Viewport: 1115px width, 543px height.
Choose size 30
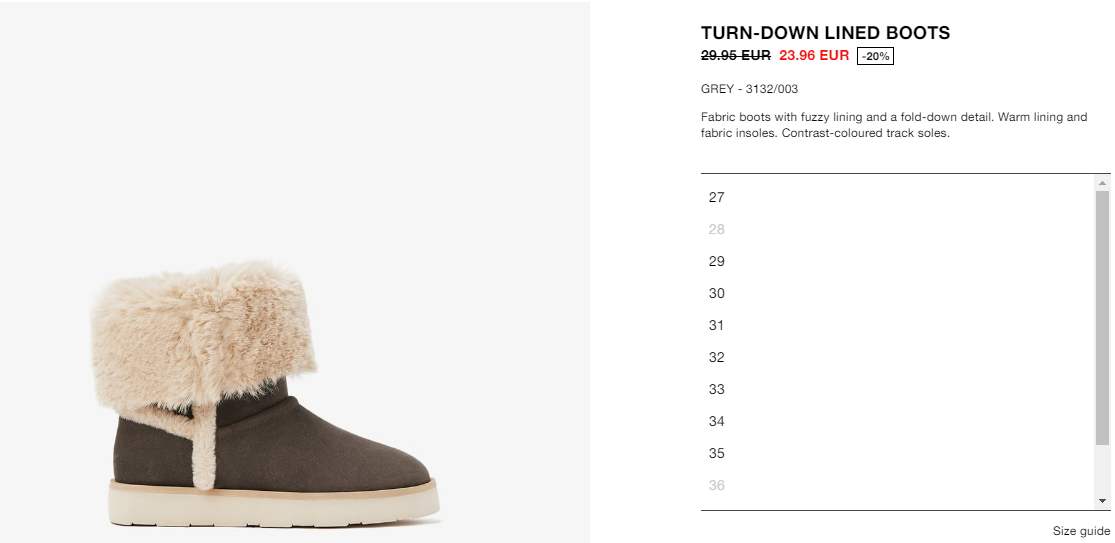[897, 294]
